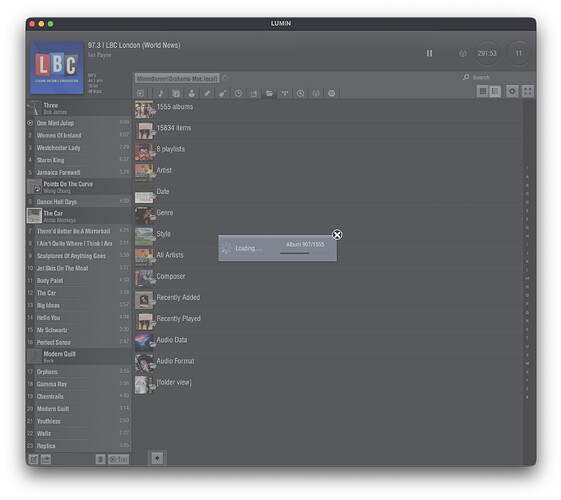The width and height of the screenshot is (561, 500).
Task: Select The Car album header by Arctic Monkeys
Action: [x=79, y=216]
